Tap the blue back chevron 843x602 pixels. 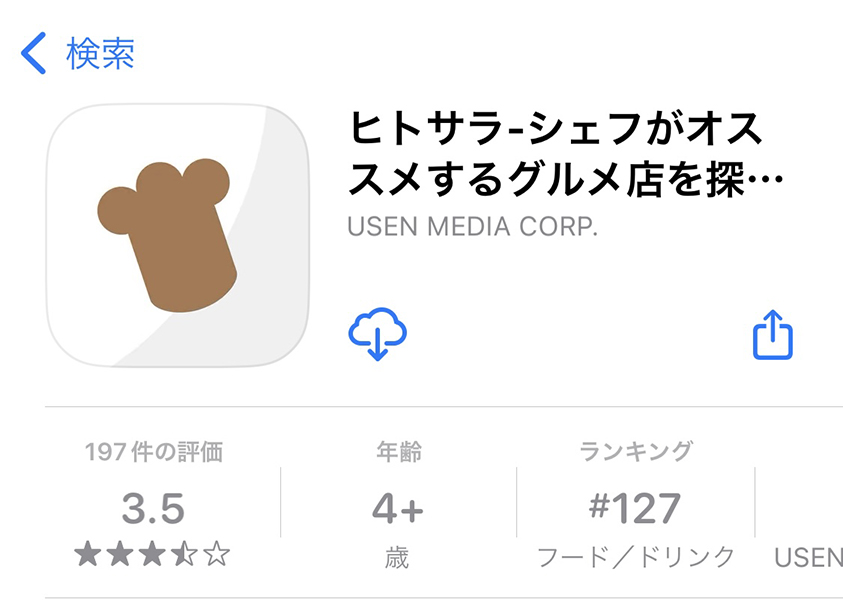click(33, 53)
